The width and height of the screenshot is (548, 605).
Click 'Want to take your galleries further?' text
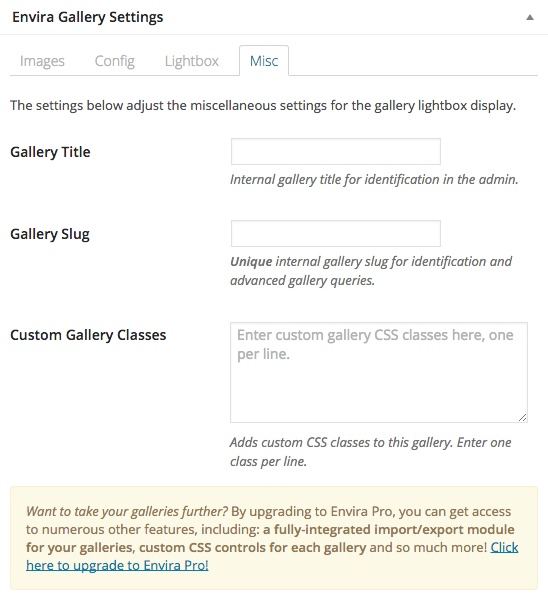127,511
